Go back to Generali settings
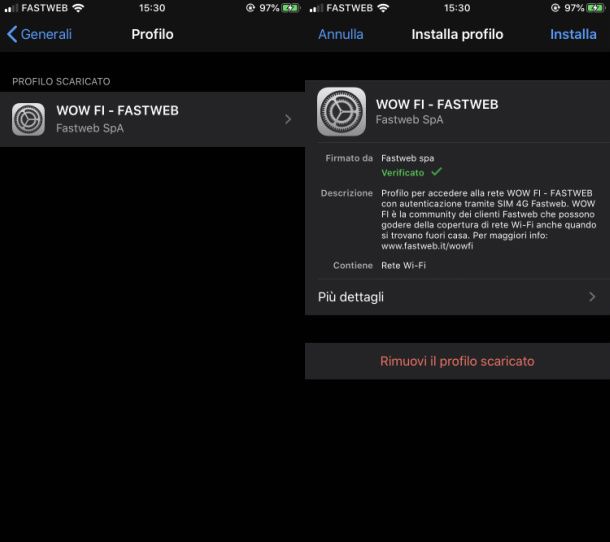 [x=39, y=34]
